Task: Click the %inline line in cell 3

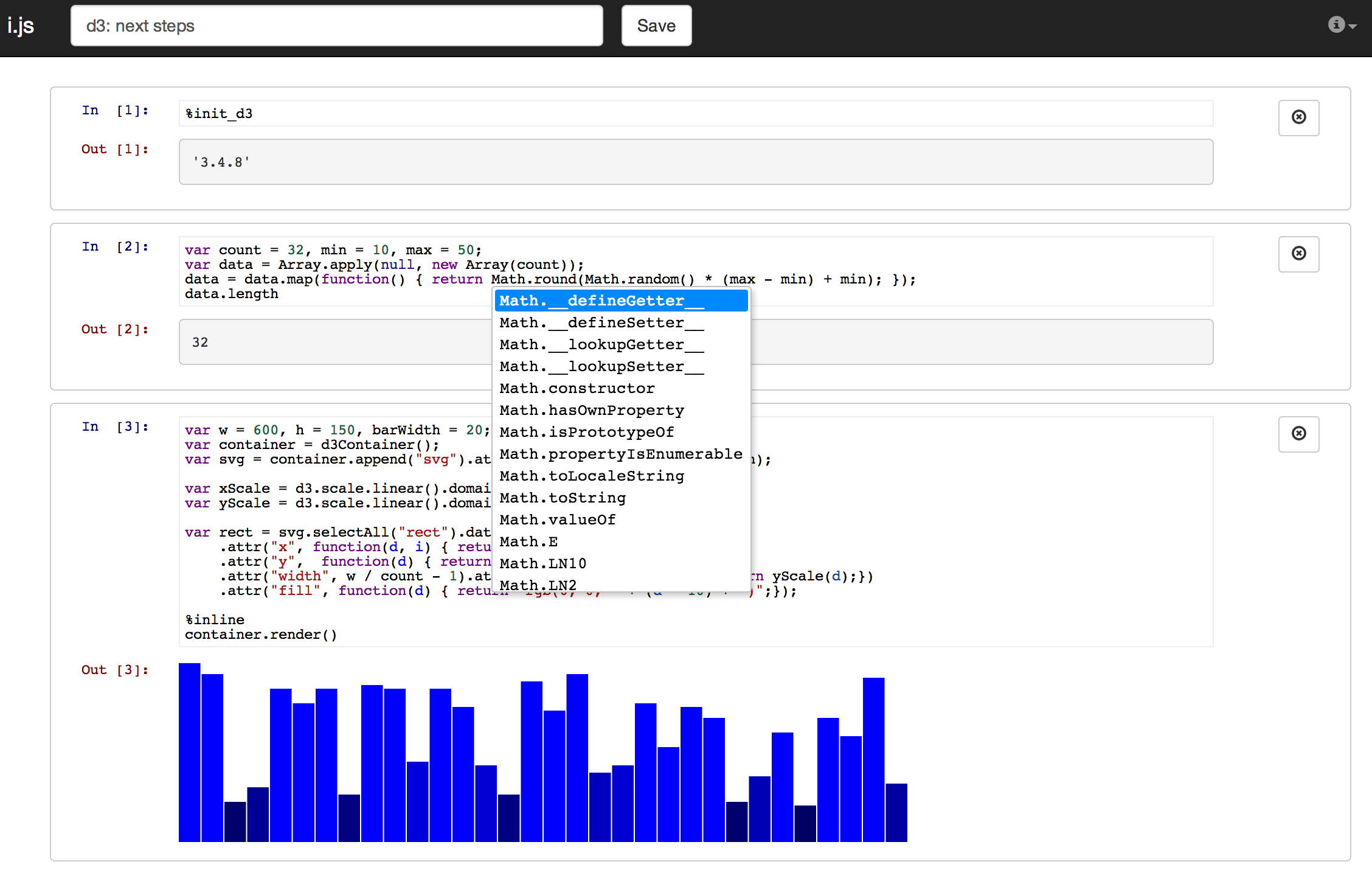Action: pos(215,620)
